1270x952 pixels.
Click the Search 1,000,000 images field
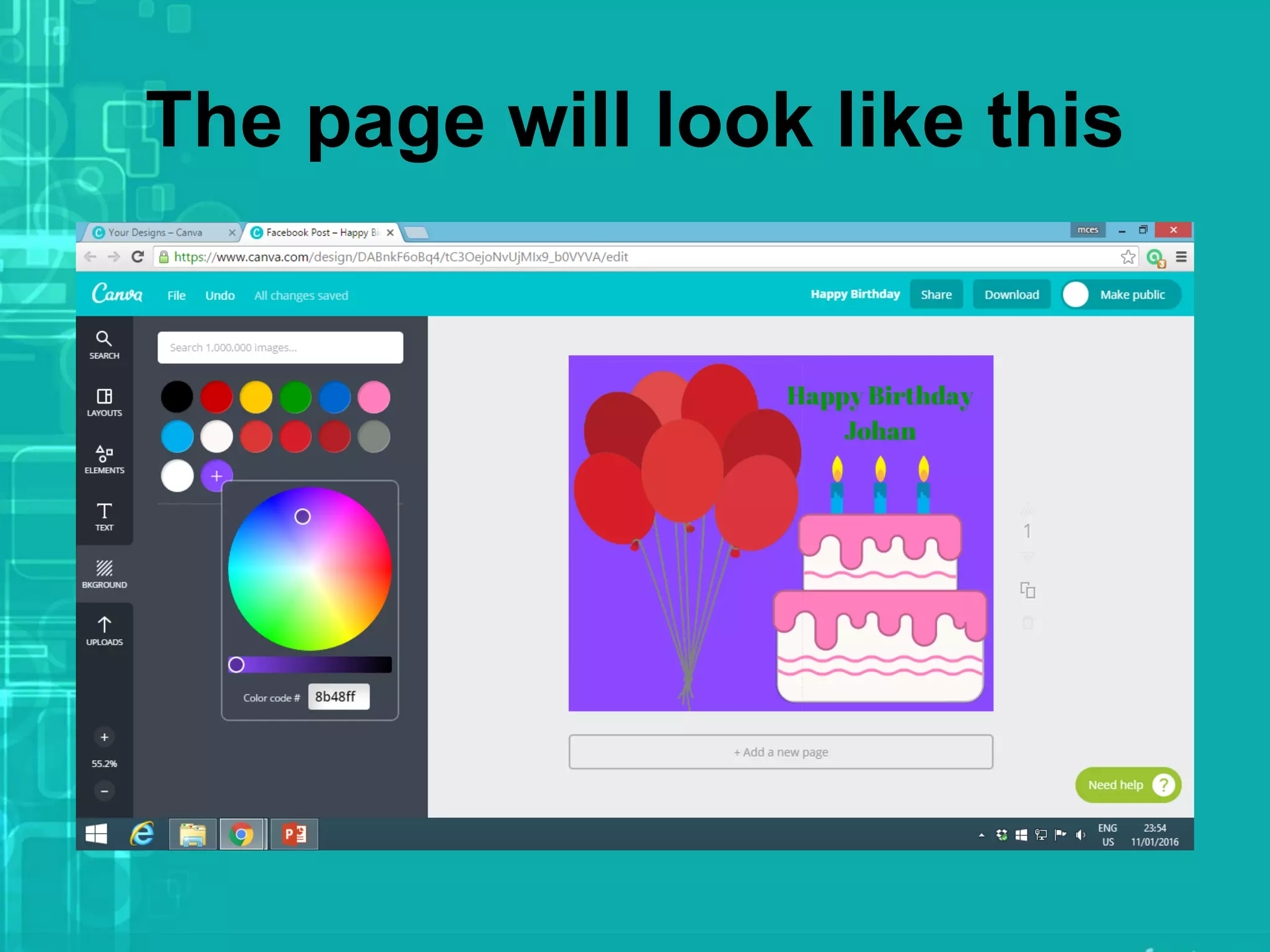pos(280,347)
